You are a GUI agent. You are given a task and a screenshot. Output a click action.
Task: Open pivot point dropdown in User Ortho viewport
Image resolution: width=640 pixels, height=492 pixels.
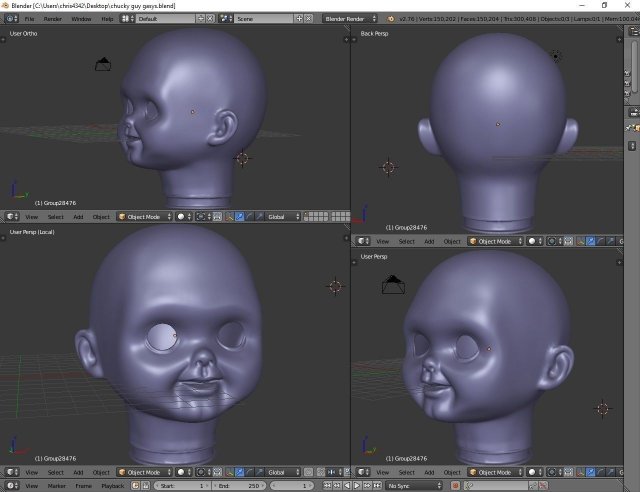click(203, 217)
